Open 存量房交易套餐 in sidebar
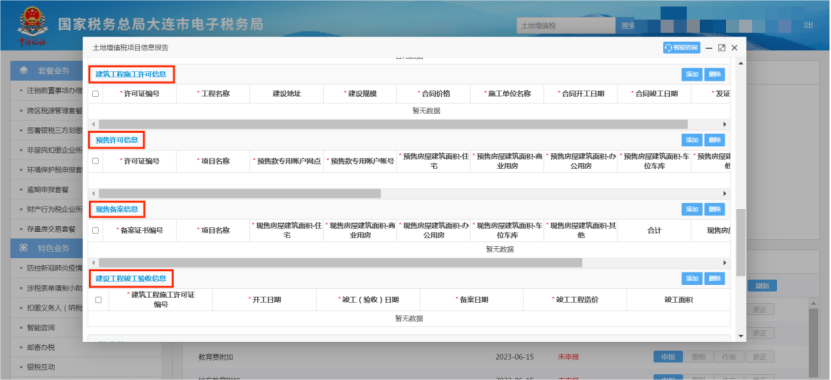The image size is (831, 380). [51, 229]
